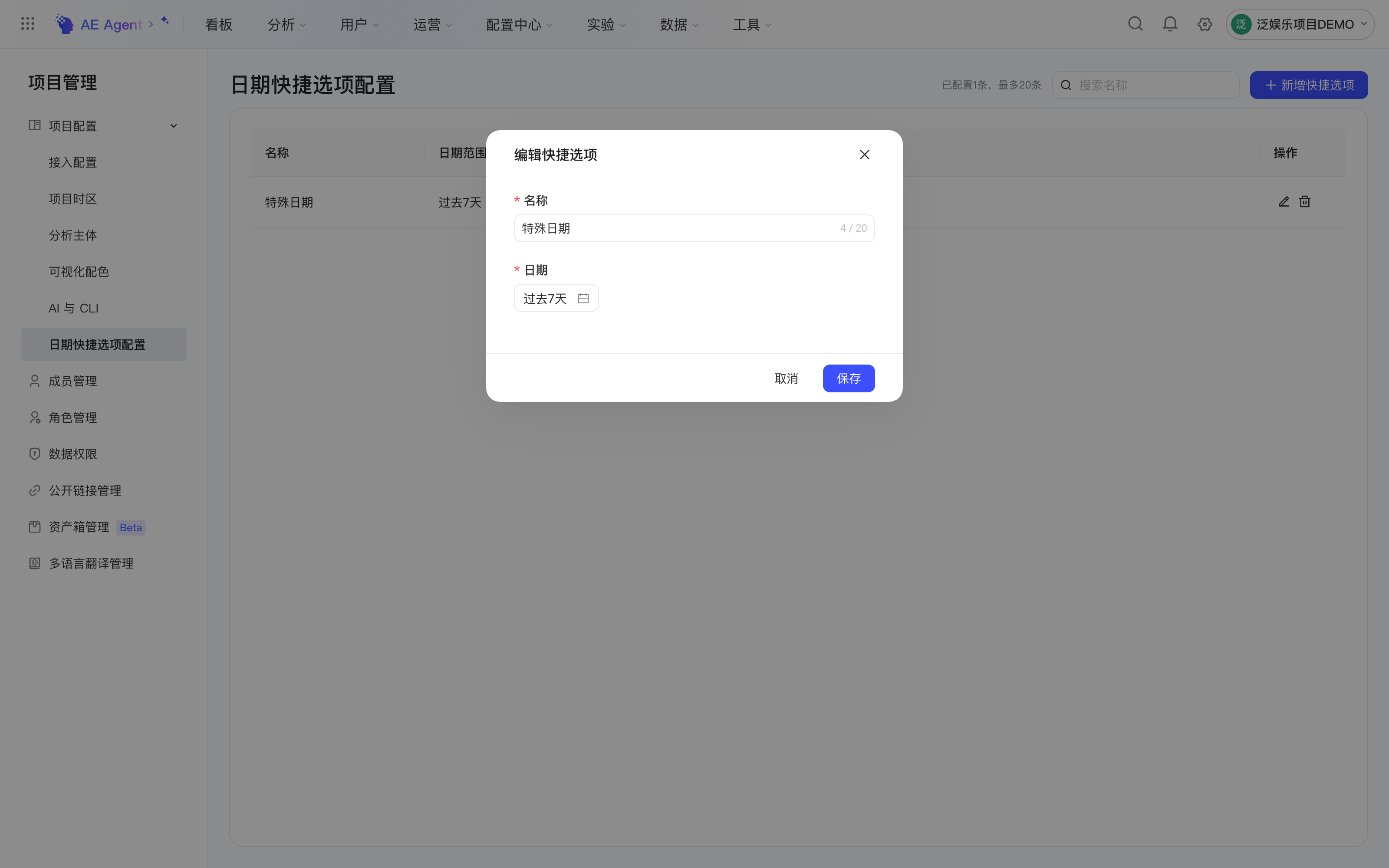Select 日期快捷选项配置 in the sidebar
1389x868 pixels.
[x=103, y=345]
